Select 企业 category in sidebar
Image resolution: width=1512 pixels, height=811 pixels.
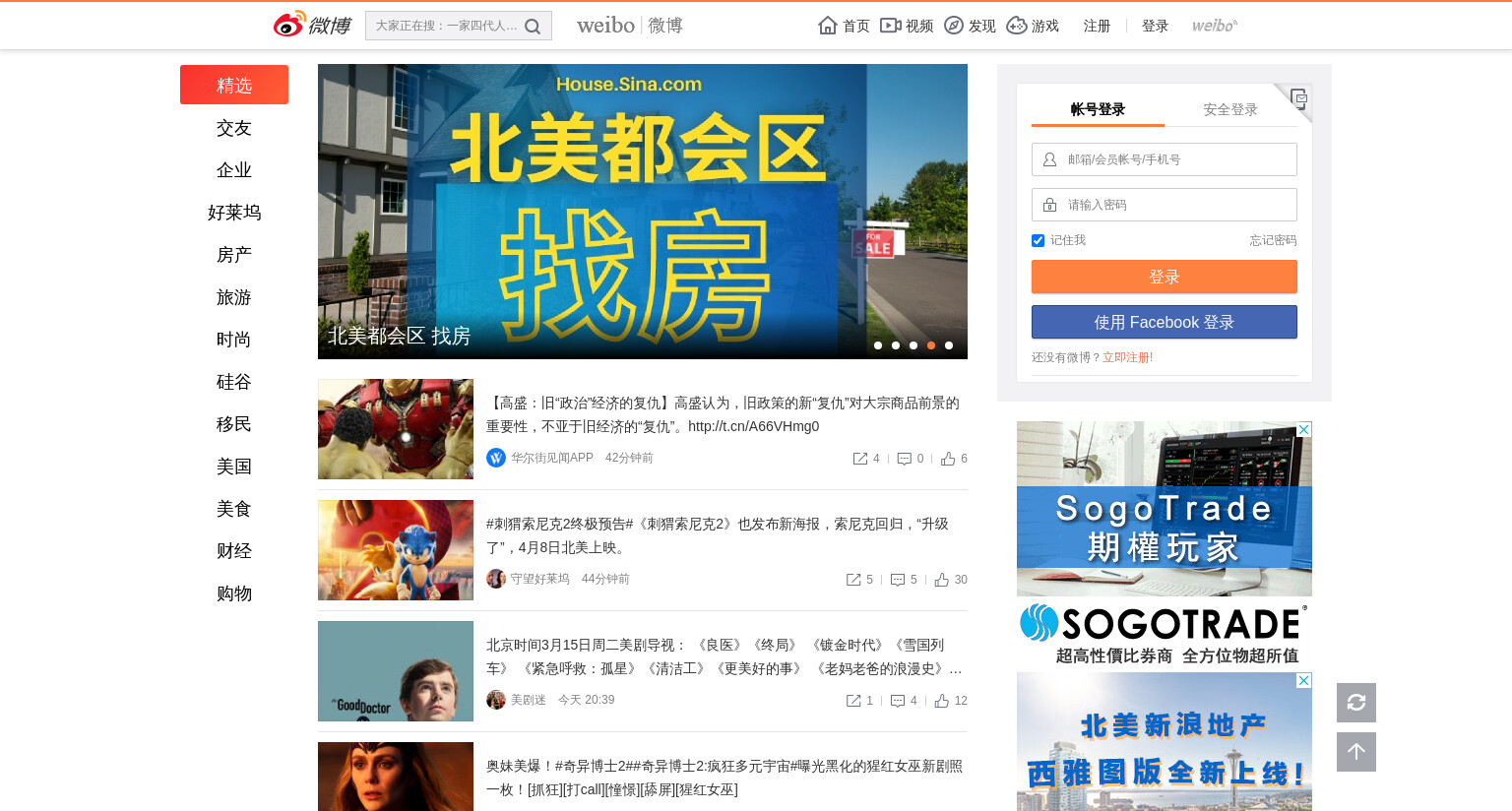[x=234, y=170]
